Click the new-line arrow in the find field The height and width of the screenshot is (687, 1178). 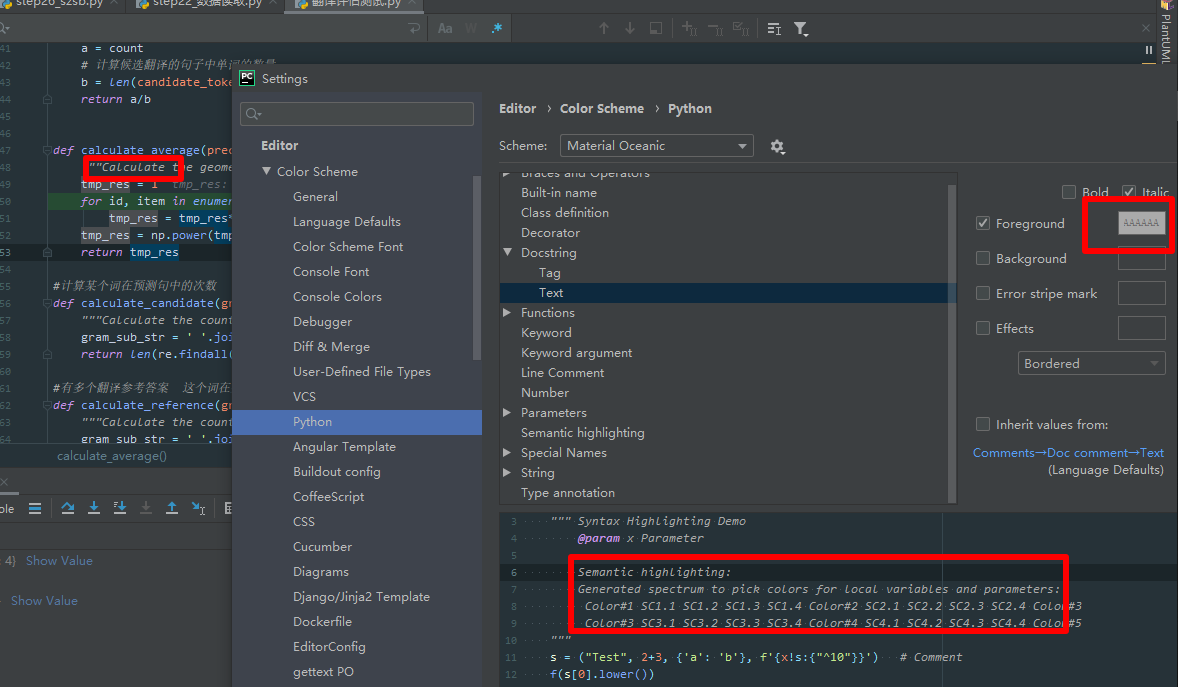414,29
